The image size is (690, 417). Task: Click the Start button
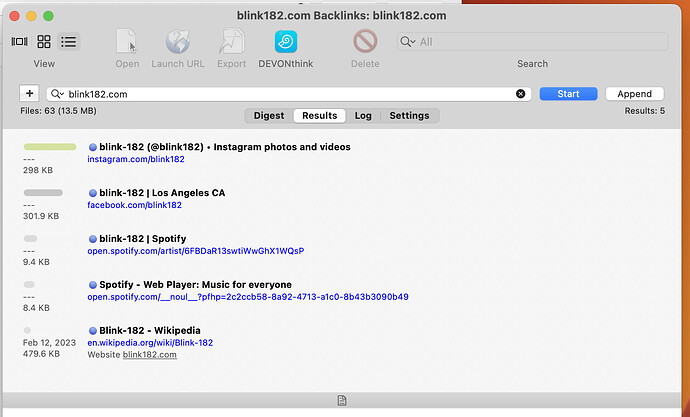tap(568, 94)
